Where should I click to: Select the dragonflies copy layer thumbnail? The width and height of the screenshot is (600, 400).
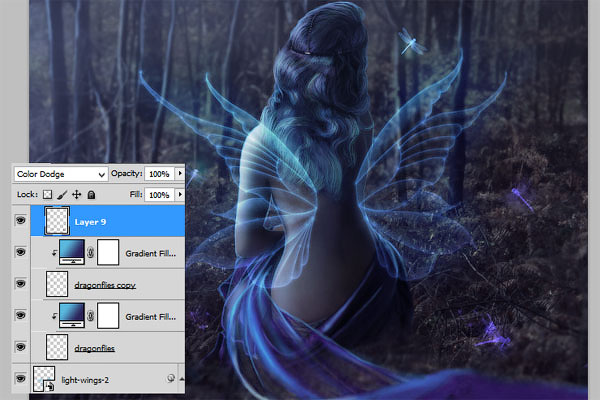tap(57, 284)
